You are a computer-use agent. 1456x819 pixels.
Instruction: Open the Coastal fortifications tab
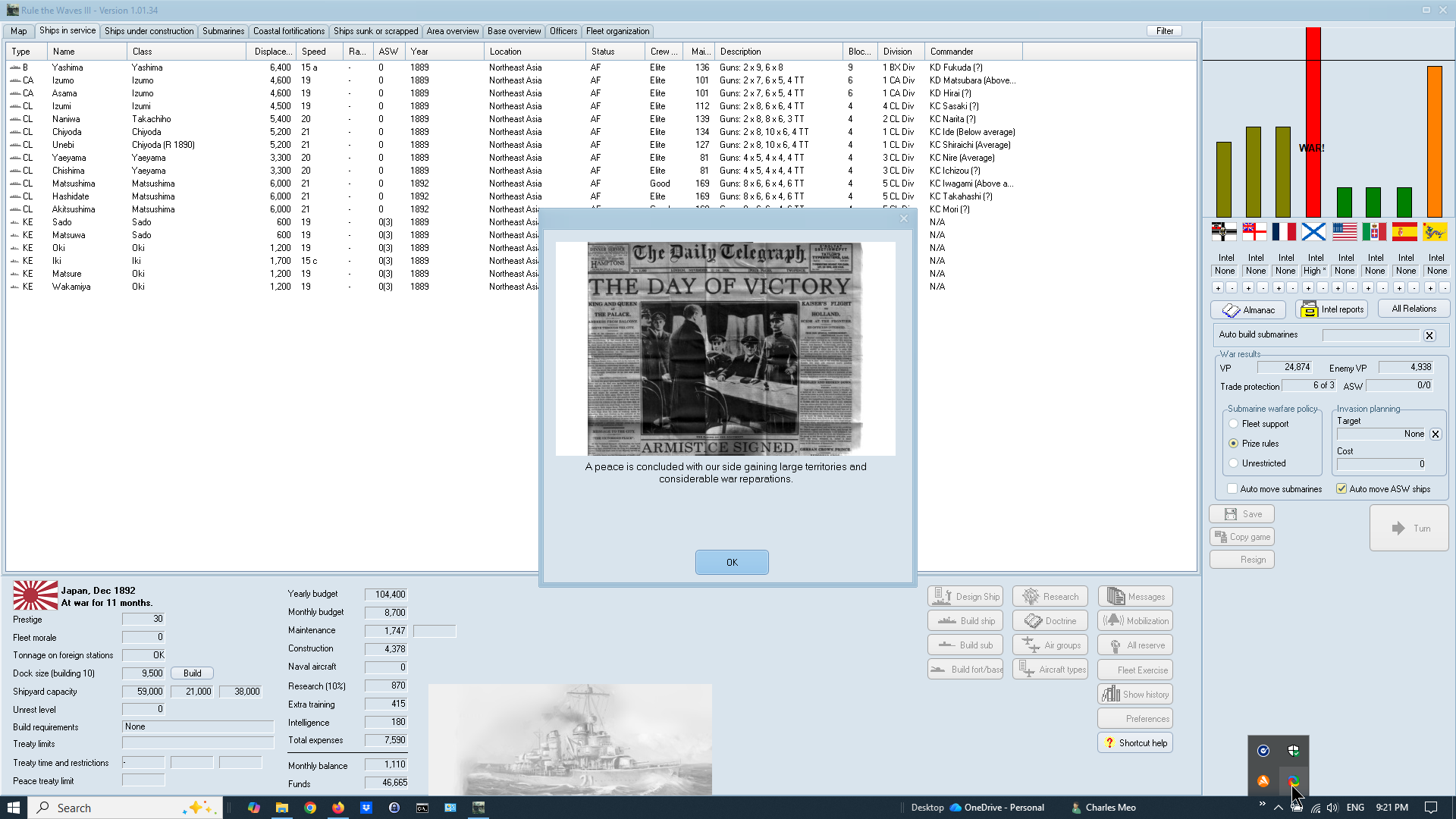tap(289, 31)
